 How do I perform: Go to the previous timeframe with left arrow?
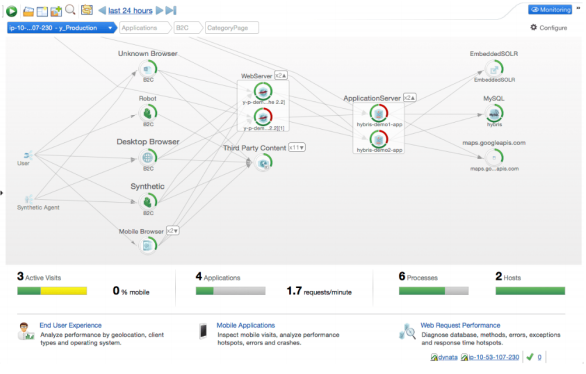[102, 10]
